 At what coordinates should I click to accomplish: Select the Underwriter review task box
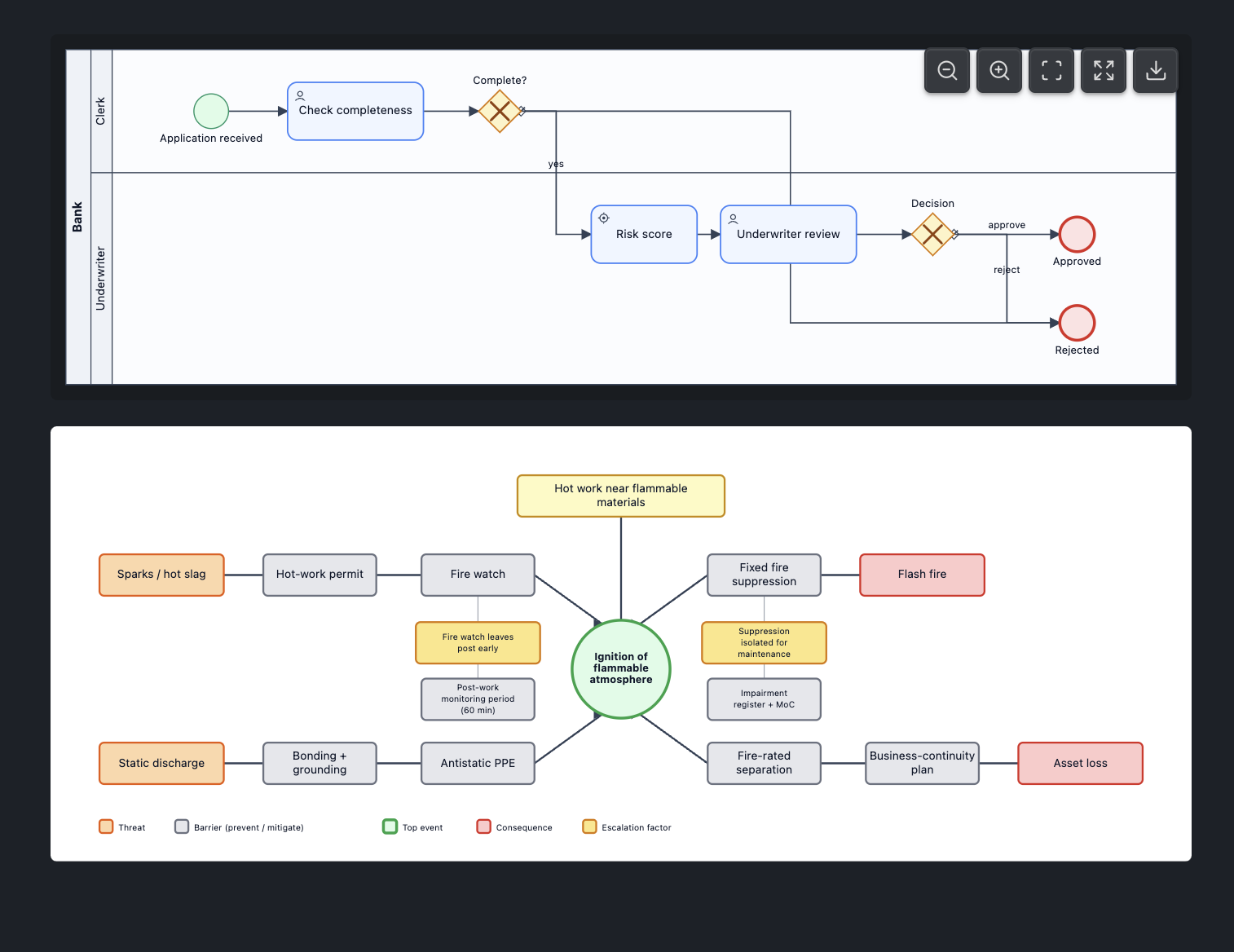coord(788,235)
